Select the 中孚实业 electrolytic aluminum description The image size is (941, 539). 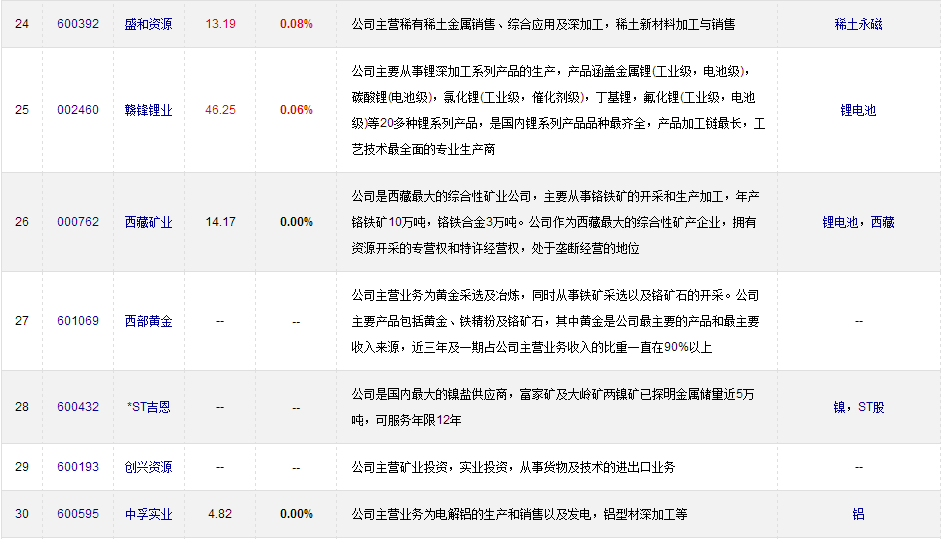[519, 514]
